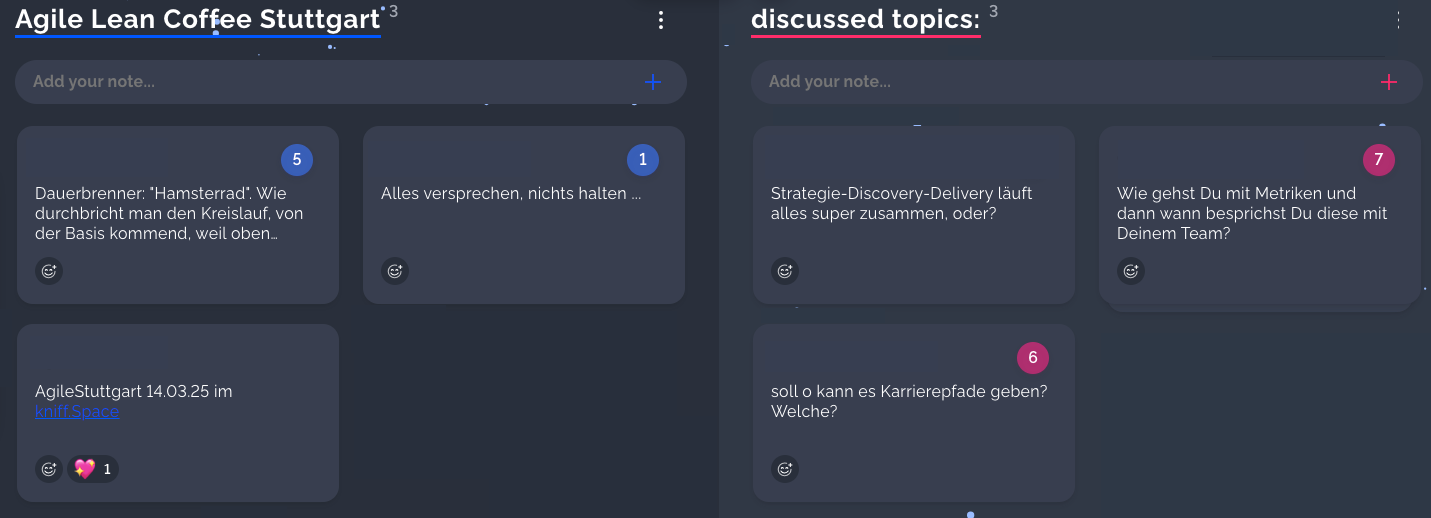The image size is (1431, 518).
Task: Add reaction to 'Alles versprechen' card
Action: 395,270
